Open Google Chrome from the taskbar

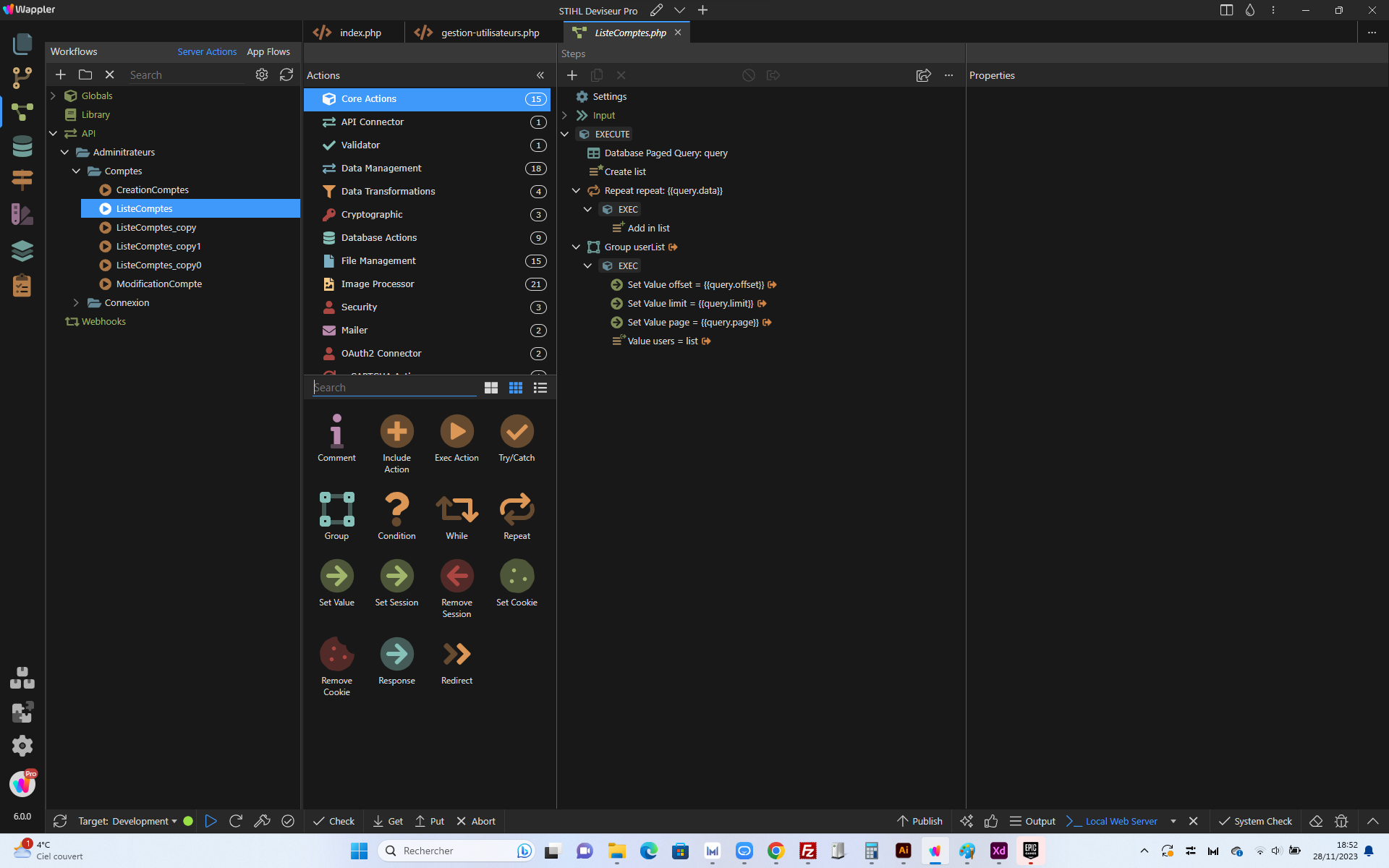pos(776,851)
